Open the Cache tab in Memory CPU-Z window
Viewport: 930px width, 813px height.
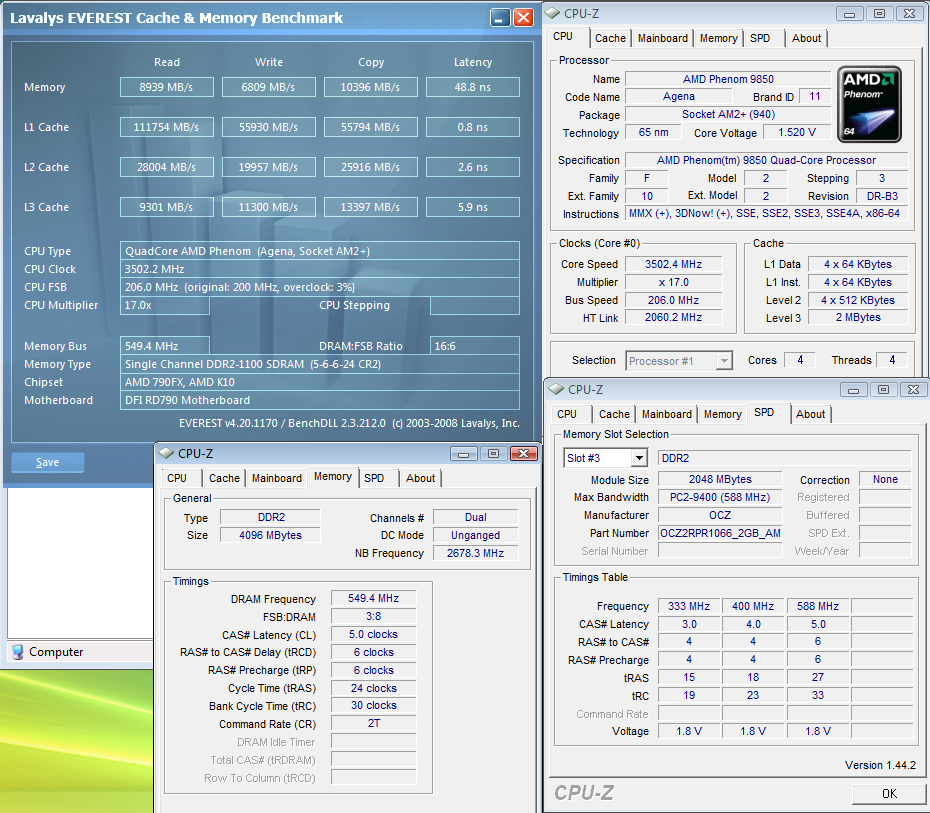click(224, 478)
